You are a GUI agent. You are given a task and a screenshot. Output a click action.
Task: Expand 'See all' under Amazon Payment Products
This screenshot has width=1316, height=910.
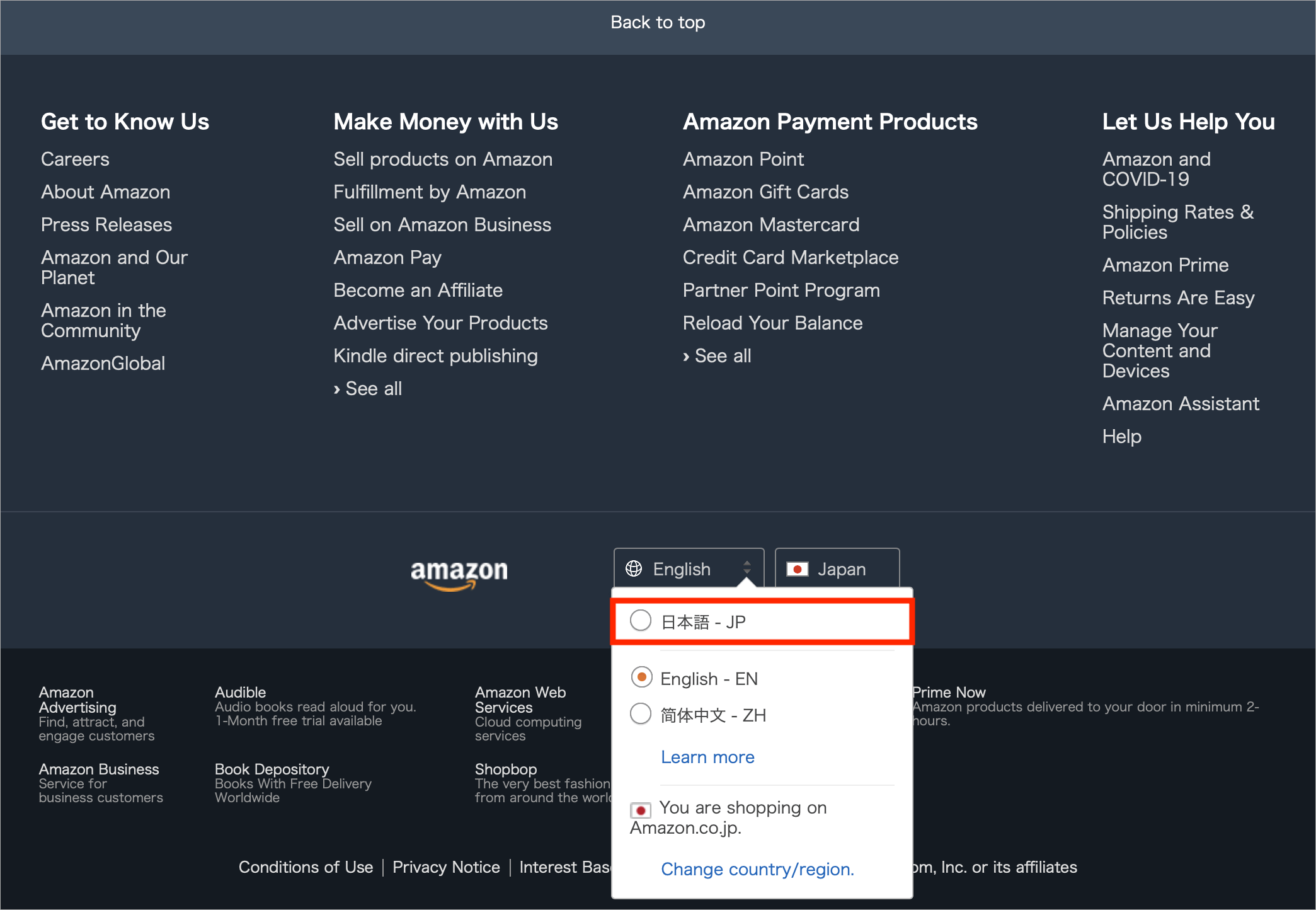pyautogui.click(x=717, y=355)
